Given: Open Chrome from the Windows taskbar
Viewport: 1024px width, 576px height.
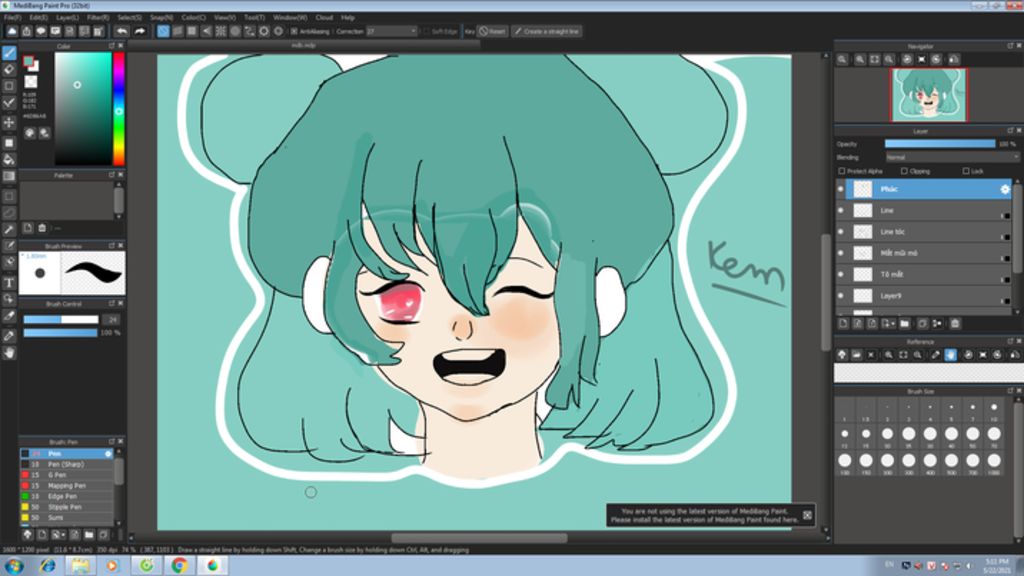Looking at the screenshot, I should 179,566.
